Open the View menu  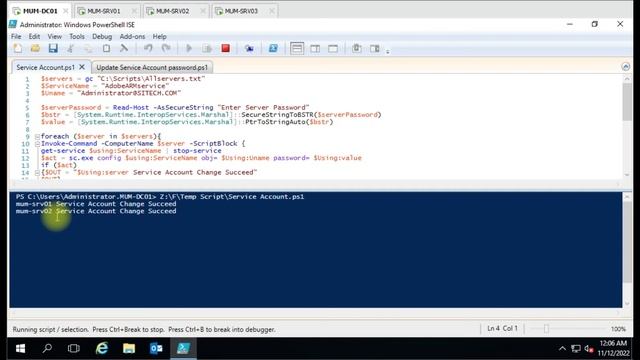click(x=55, y=36)
